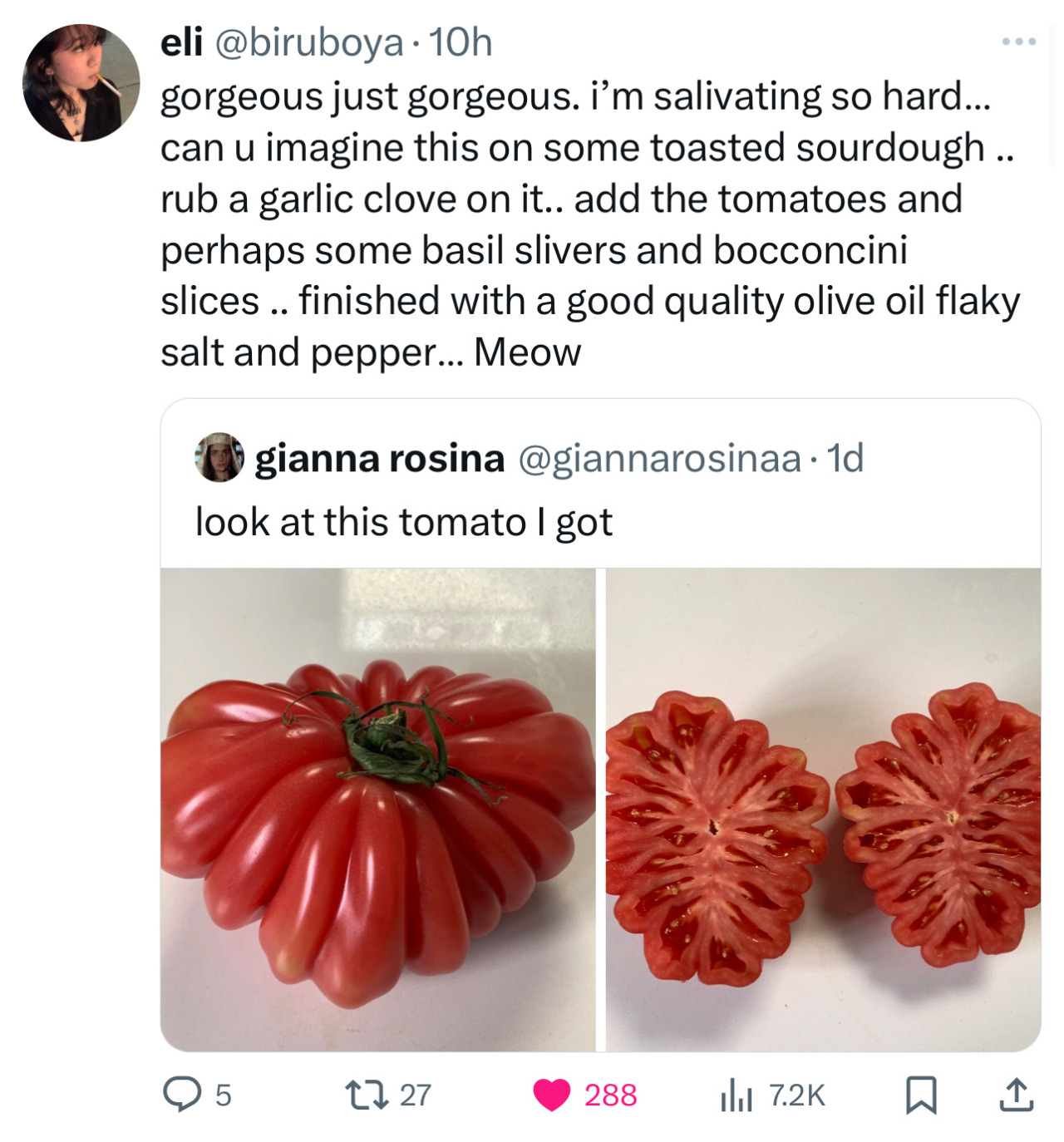Open the three-dot more options menu
This screenshot has height=1142, width=1064.
pyautogui.click(x=1018, y=42)
